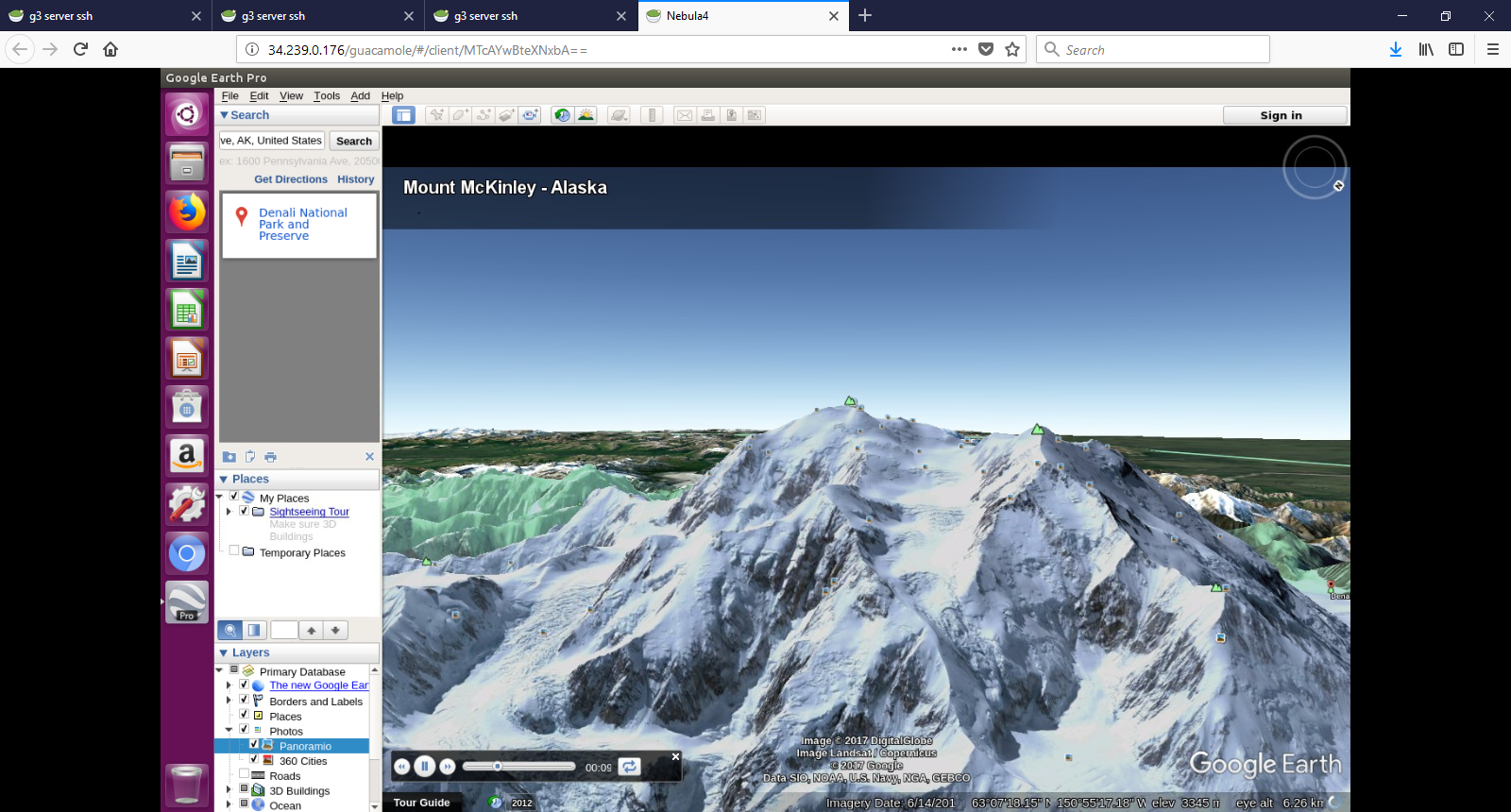Click the print icon in toolbar
Screen dimensions: 1511x812
click(708, 115)
